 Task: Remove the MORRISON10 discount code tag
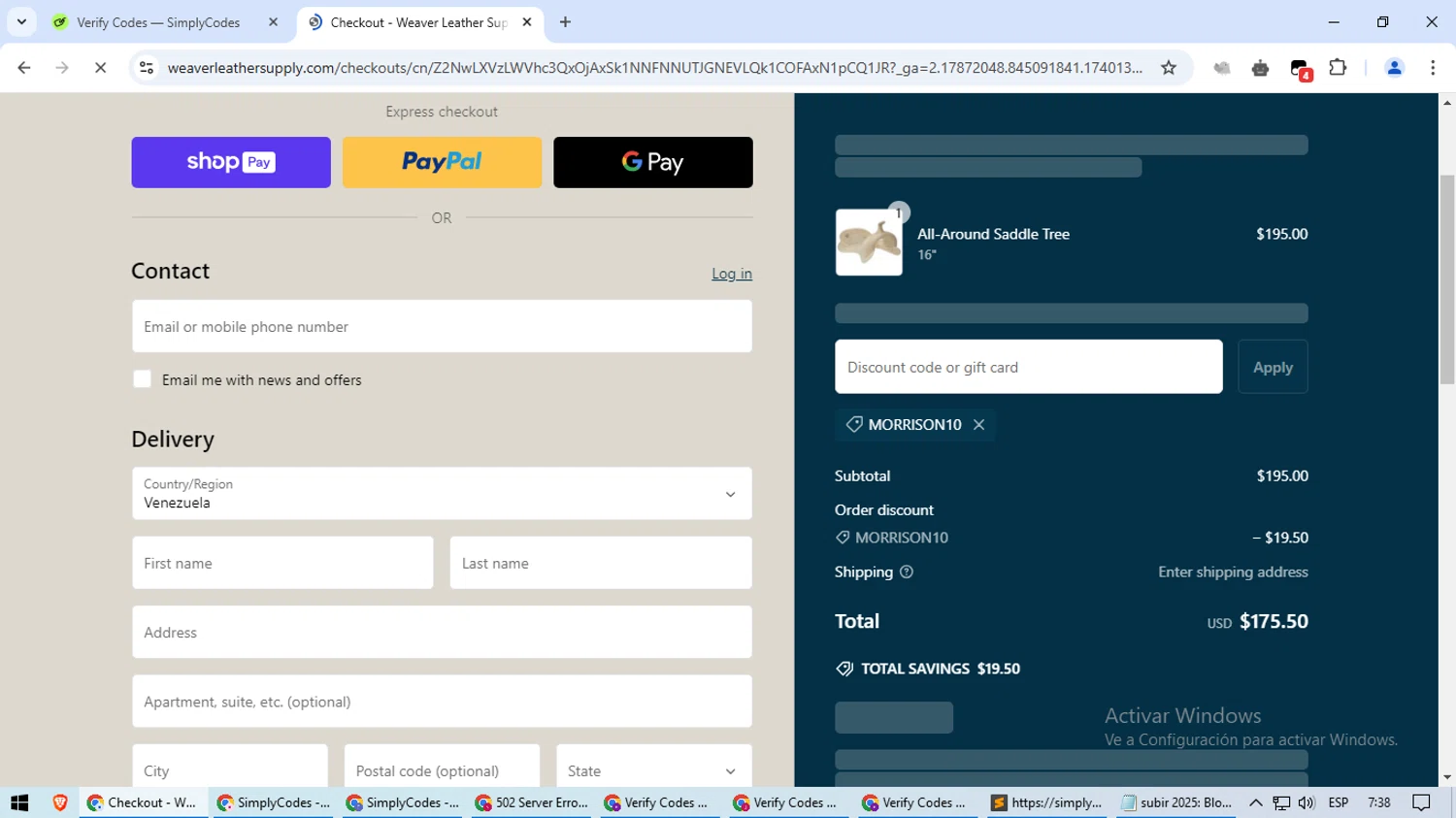click(x=978, y=425)
